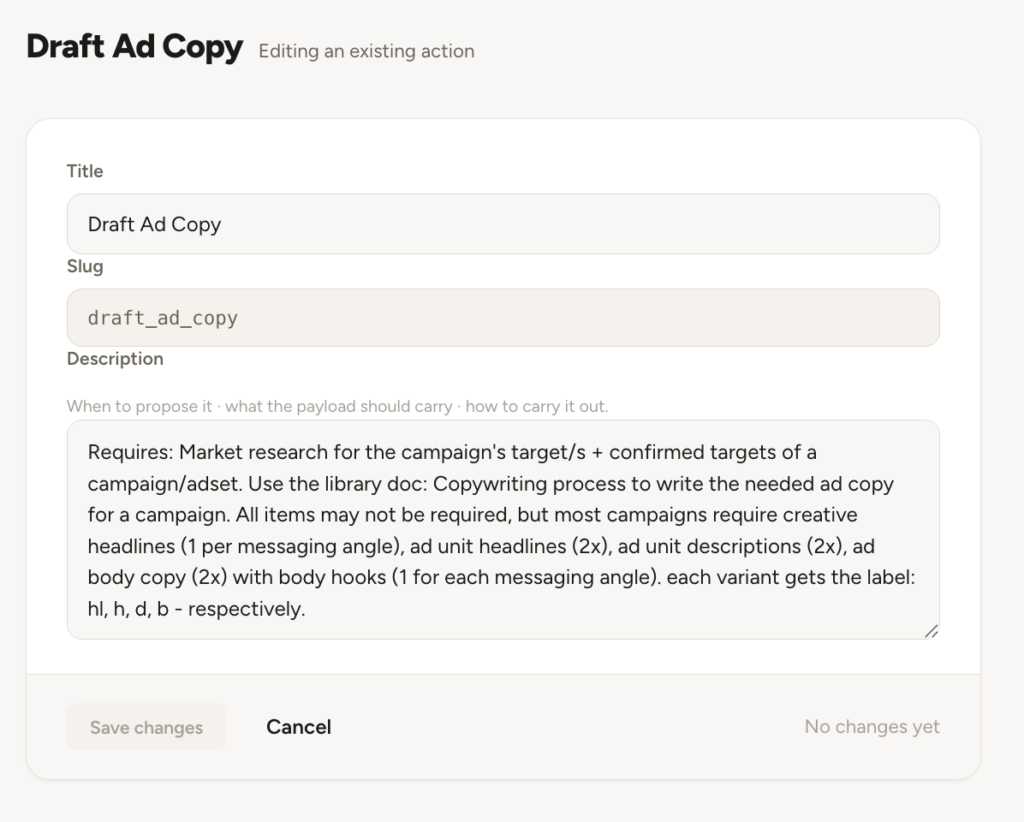Click the Description field label
The width and height of the screenshot is (1024, 822).
tap(115, 358)
